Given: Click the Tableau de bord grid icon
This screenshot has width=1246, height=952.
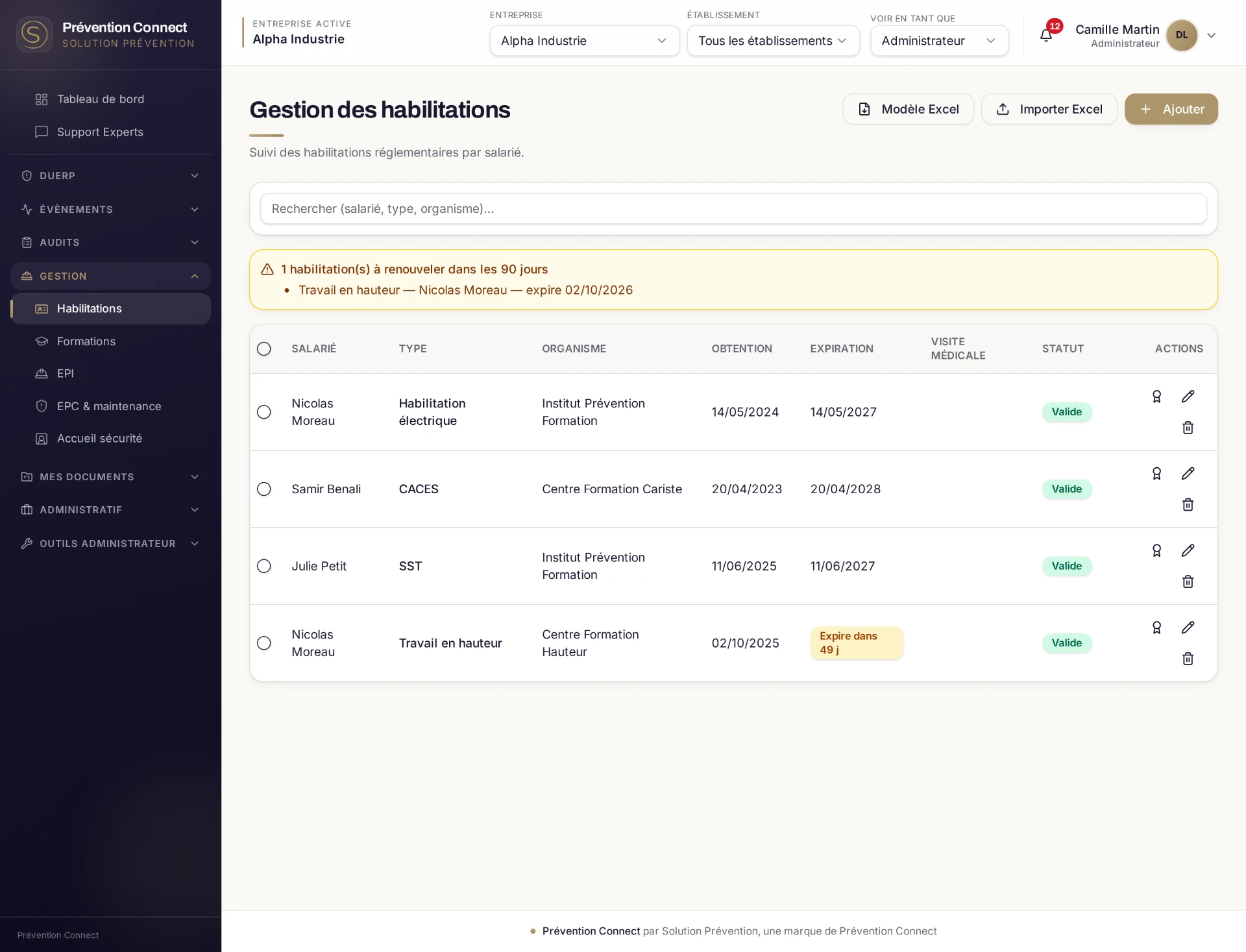Looking at the screenshot, I should pyautogui.click(x=42, y=99).
